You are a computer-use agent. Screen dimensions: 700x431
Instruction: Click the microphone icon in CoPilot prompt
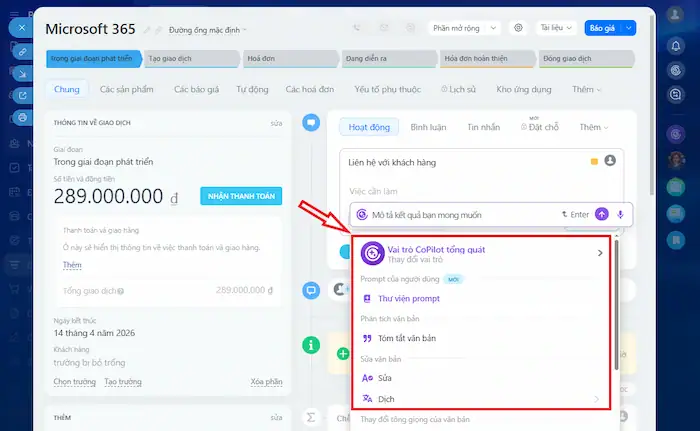pos(620,215)
